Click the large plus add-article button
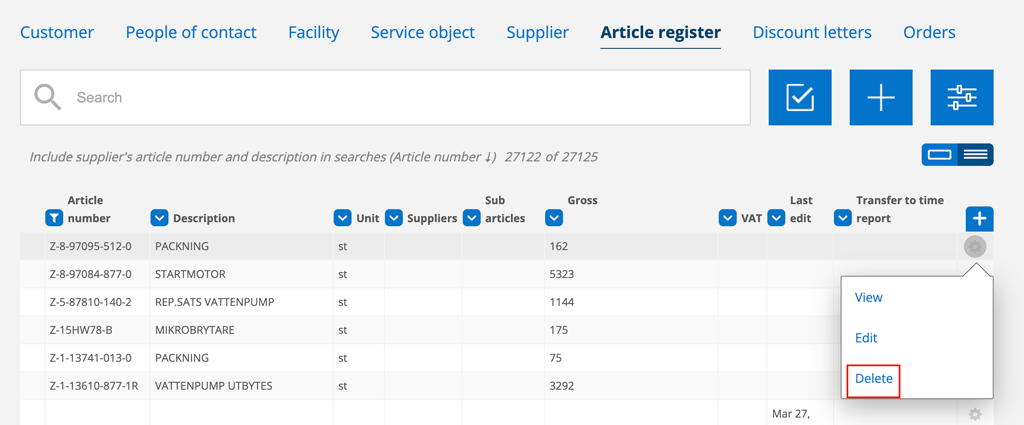Screen dimensions: 1024x425 click(x=881, y=97)
